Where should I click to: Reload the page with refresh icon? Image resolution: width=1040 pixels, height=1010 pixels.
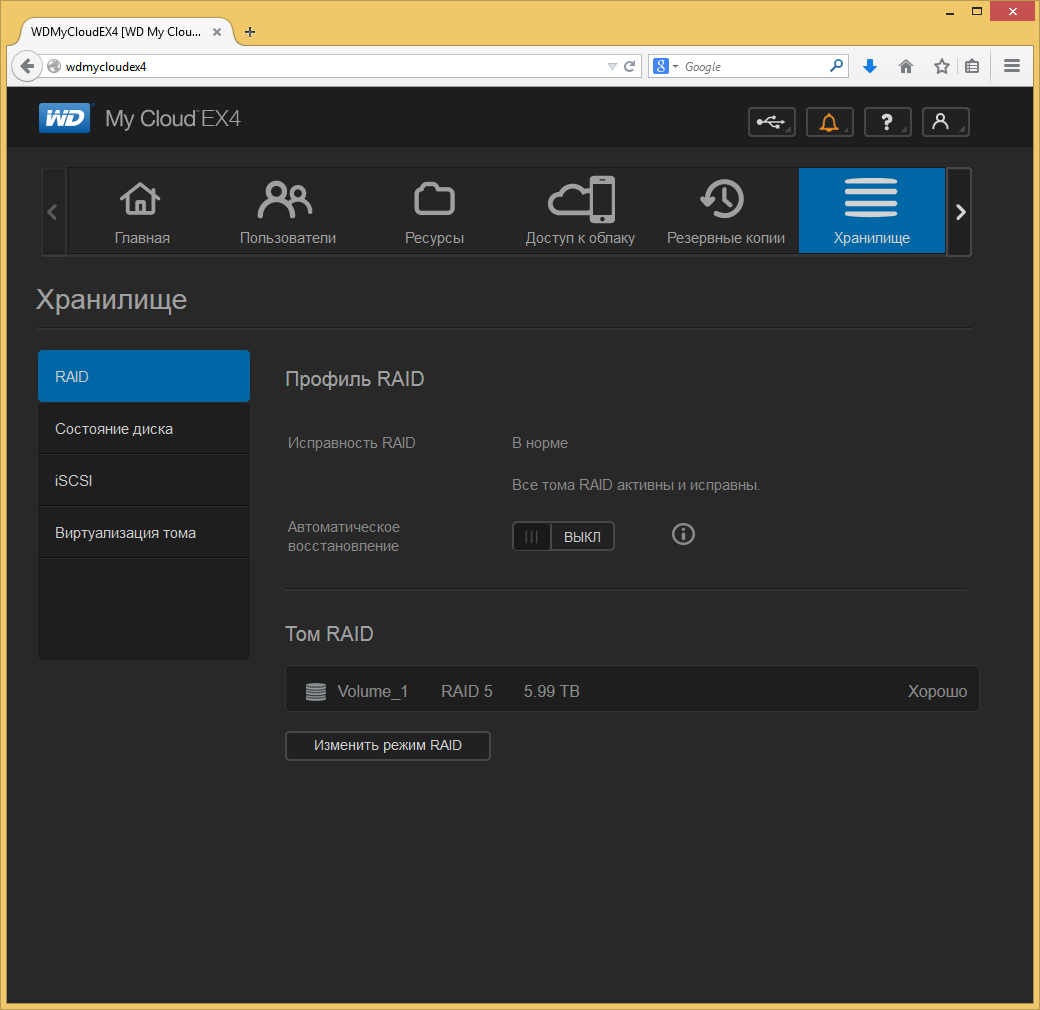(629, 66)
